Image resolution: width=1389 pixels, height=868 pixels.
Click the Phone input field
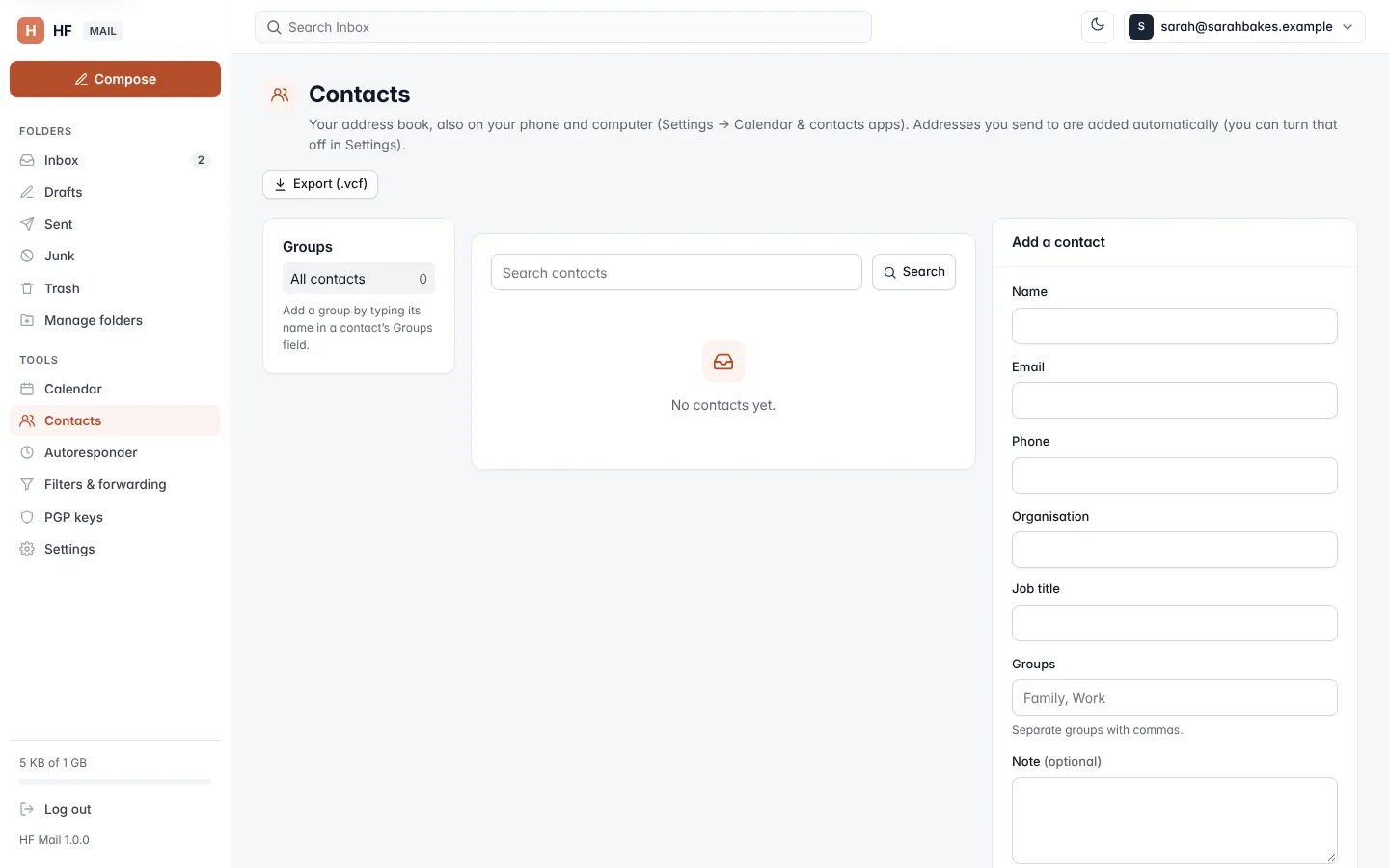pyautogui.click(x=1175, y=475)
